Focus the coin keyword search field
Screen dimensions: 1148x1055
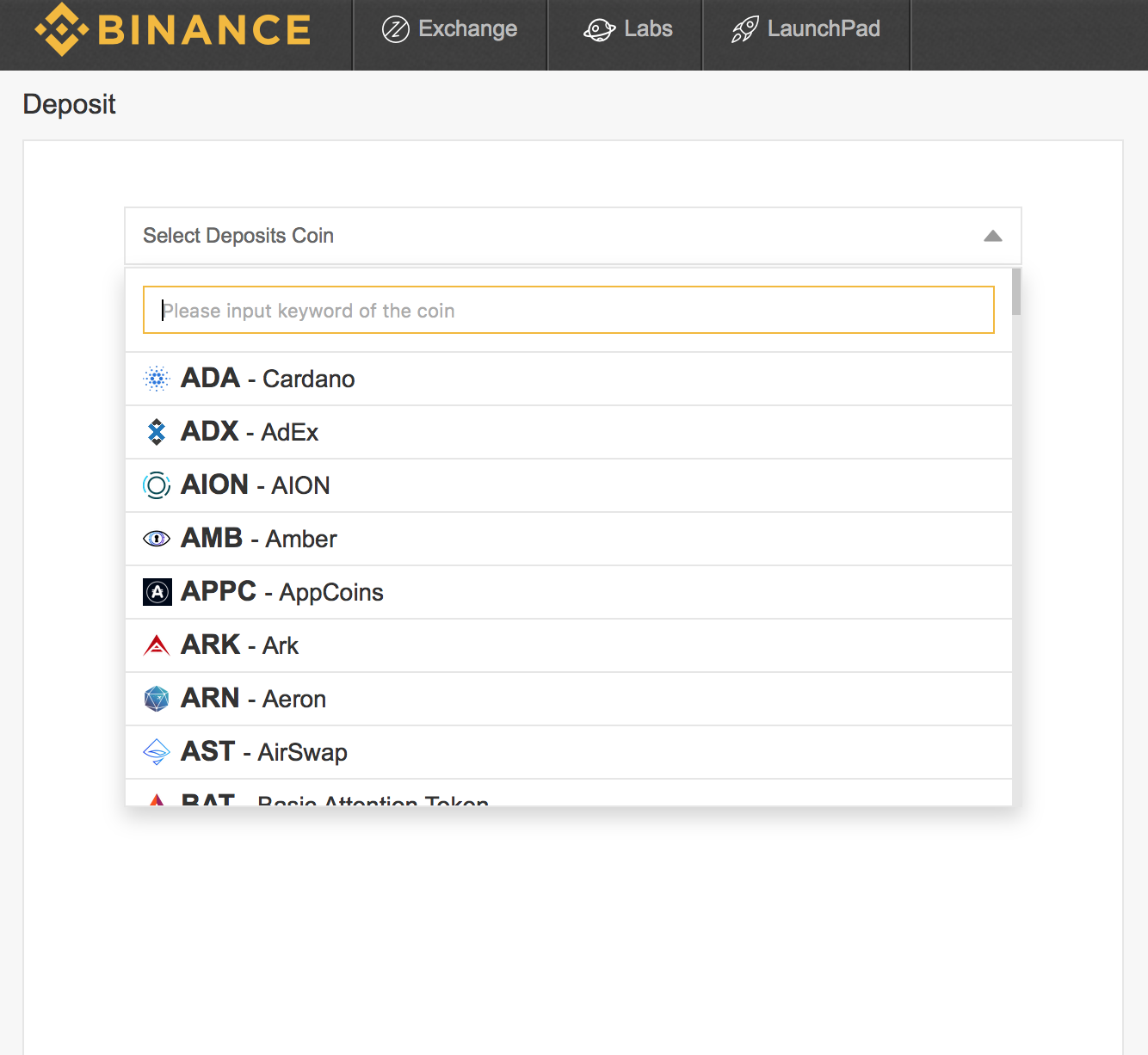pos(568,311)
